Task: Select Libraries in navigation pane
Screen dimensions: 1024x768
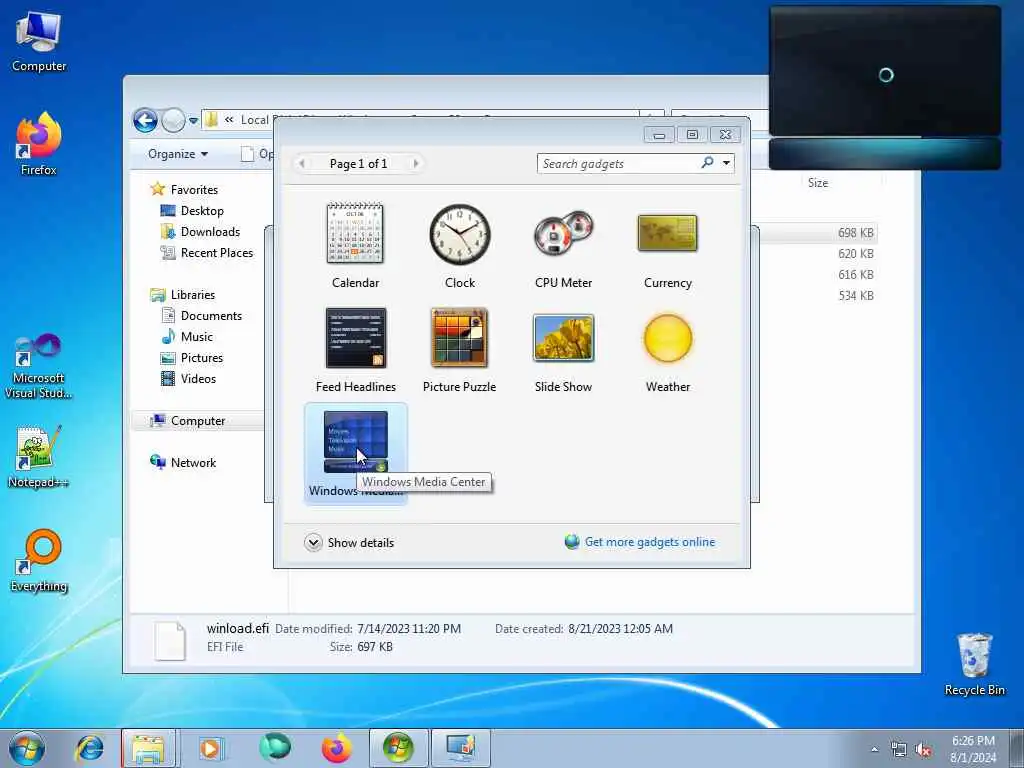Action: [x=193, y=295]
